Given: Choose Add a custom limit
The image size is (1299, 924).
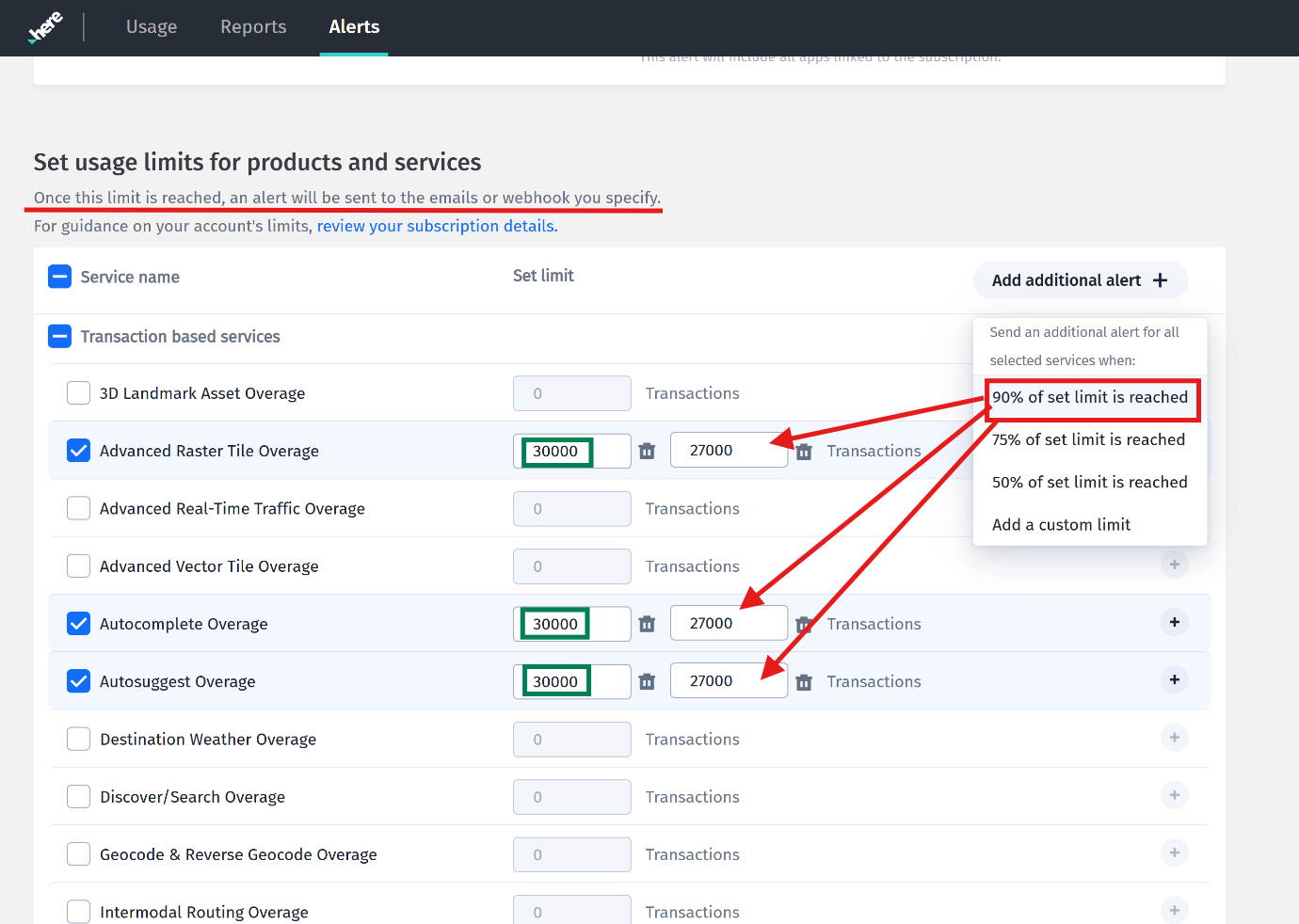Looking at the screenshot, I should coord(1090,524).
